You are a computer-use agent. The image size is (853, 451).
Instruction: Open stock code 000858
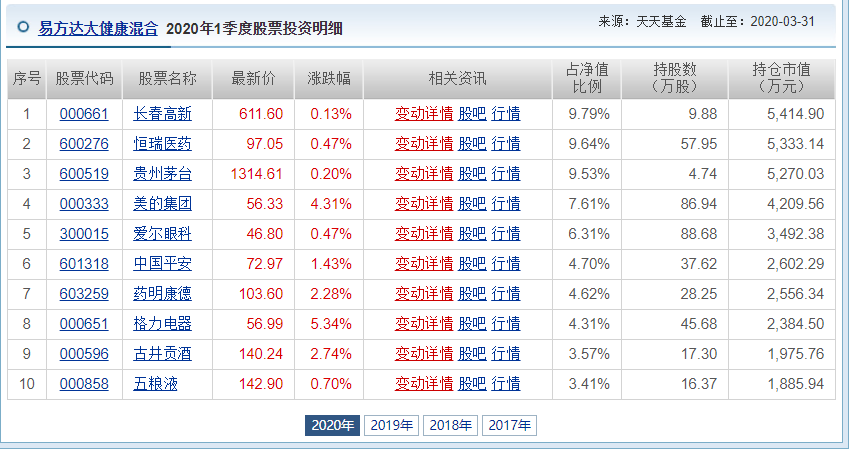(x=84, y=384)
